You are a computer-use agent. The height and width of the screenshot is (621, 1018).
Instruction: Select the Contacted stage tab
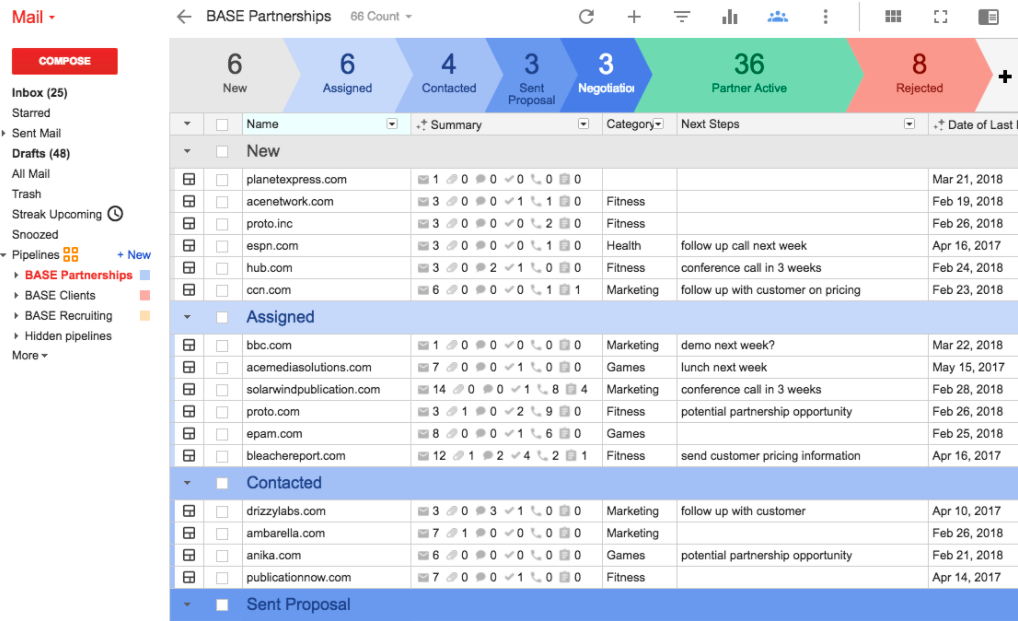pyautogui.click(x=449, y=75)
